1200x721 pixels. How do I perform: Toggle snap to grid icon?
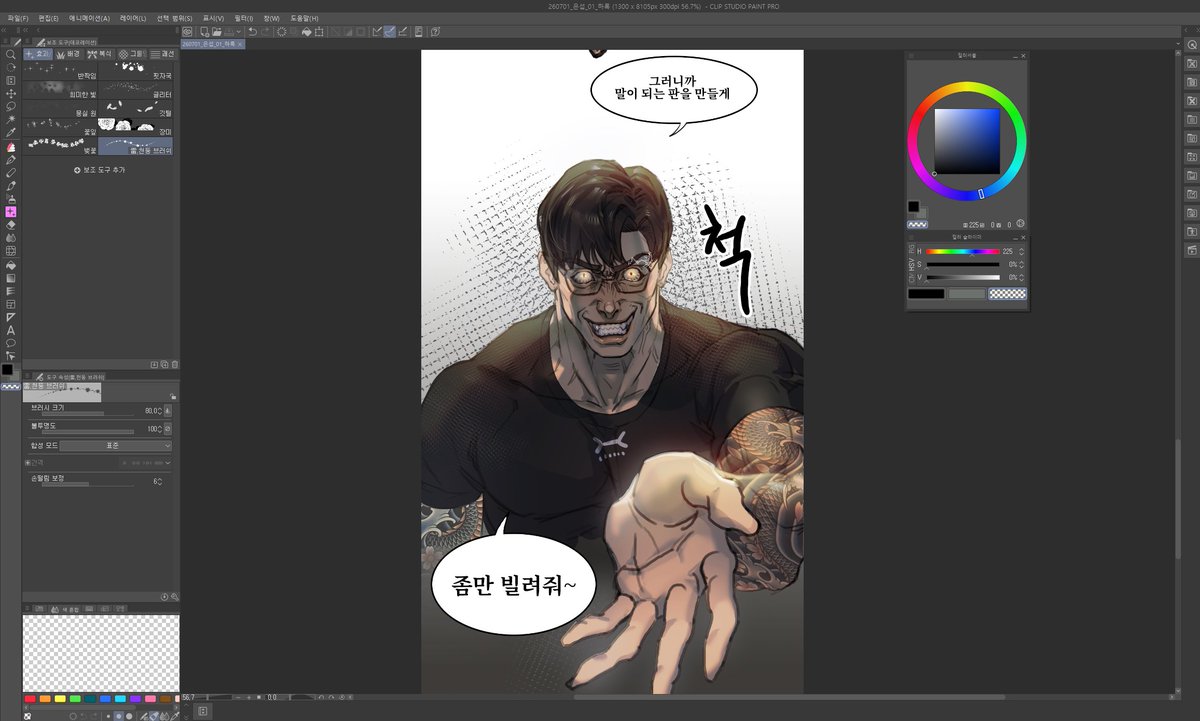(x=402, y=32)
